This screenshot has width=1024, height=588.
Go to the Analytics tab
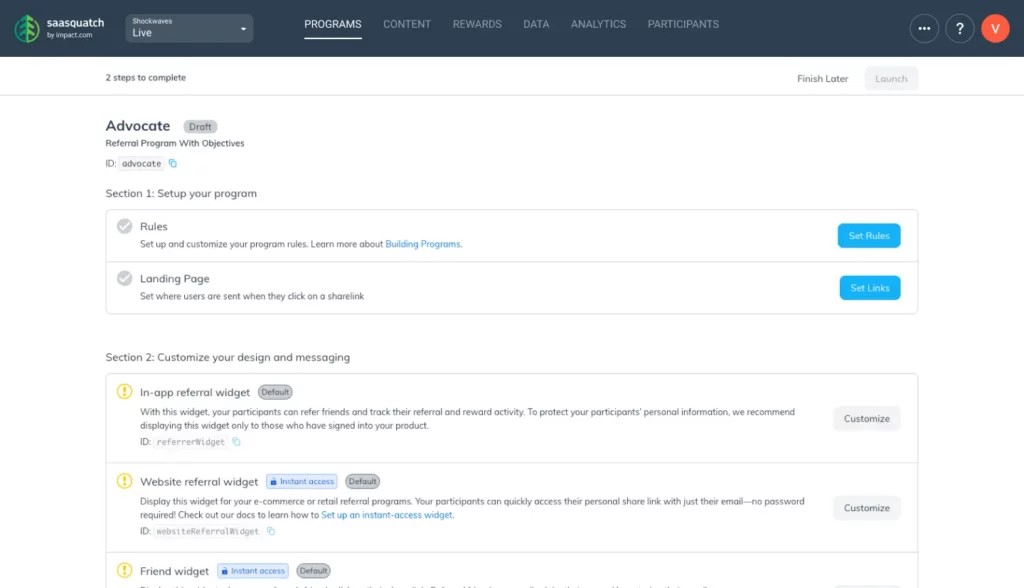[x=598, y=24]
